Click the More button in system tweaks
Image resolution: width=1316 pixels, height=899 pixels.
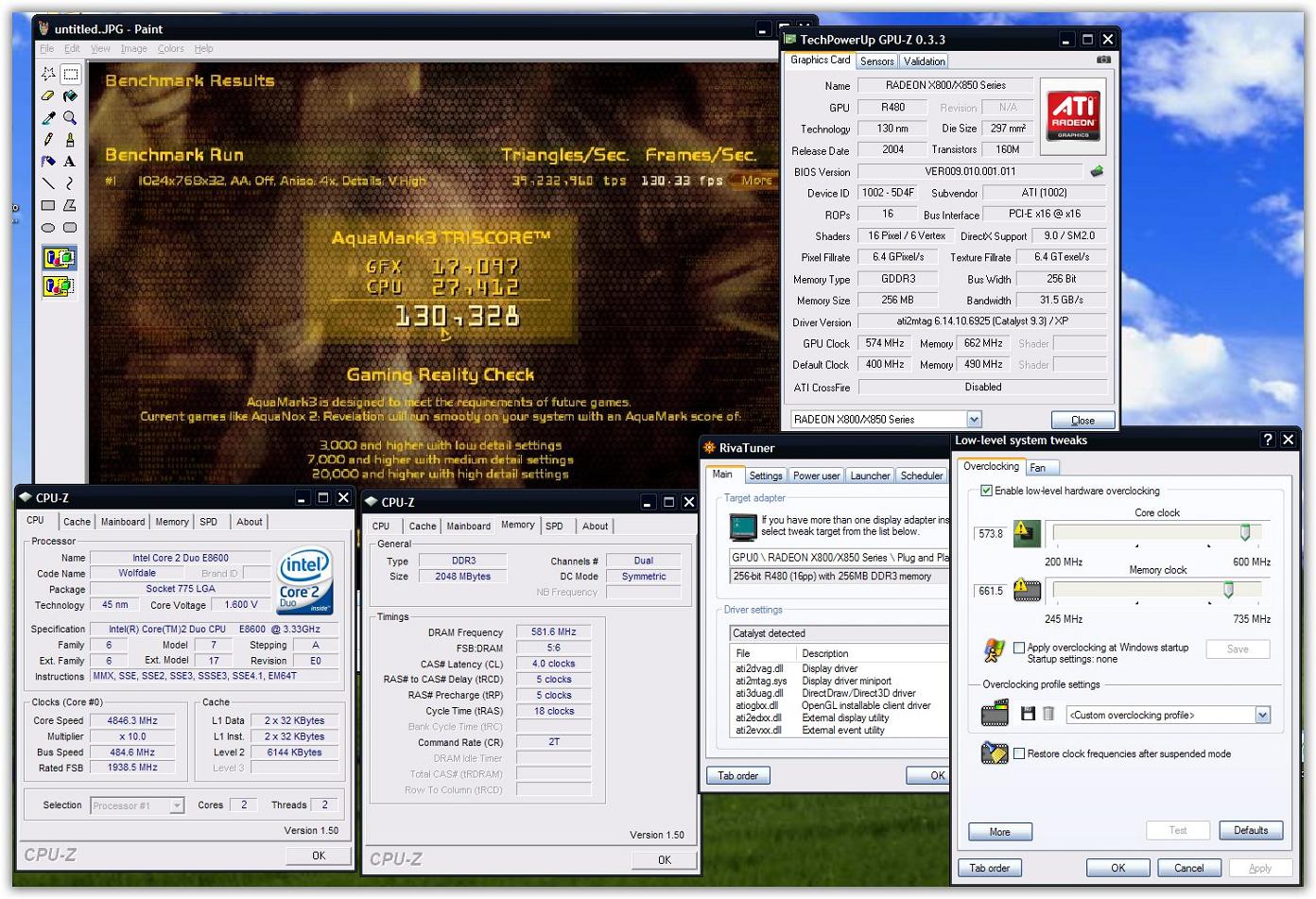[1000, 832]
